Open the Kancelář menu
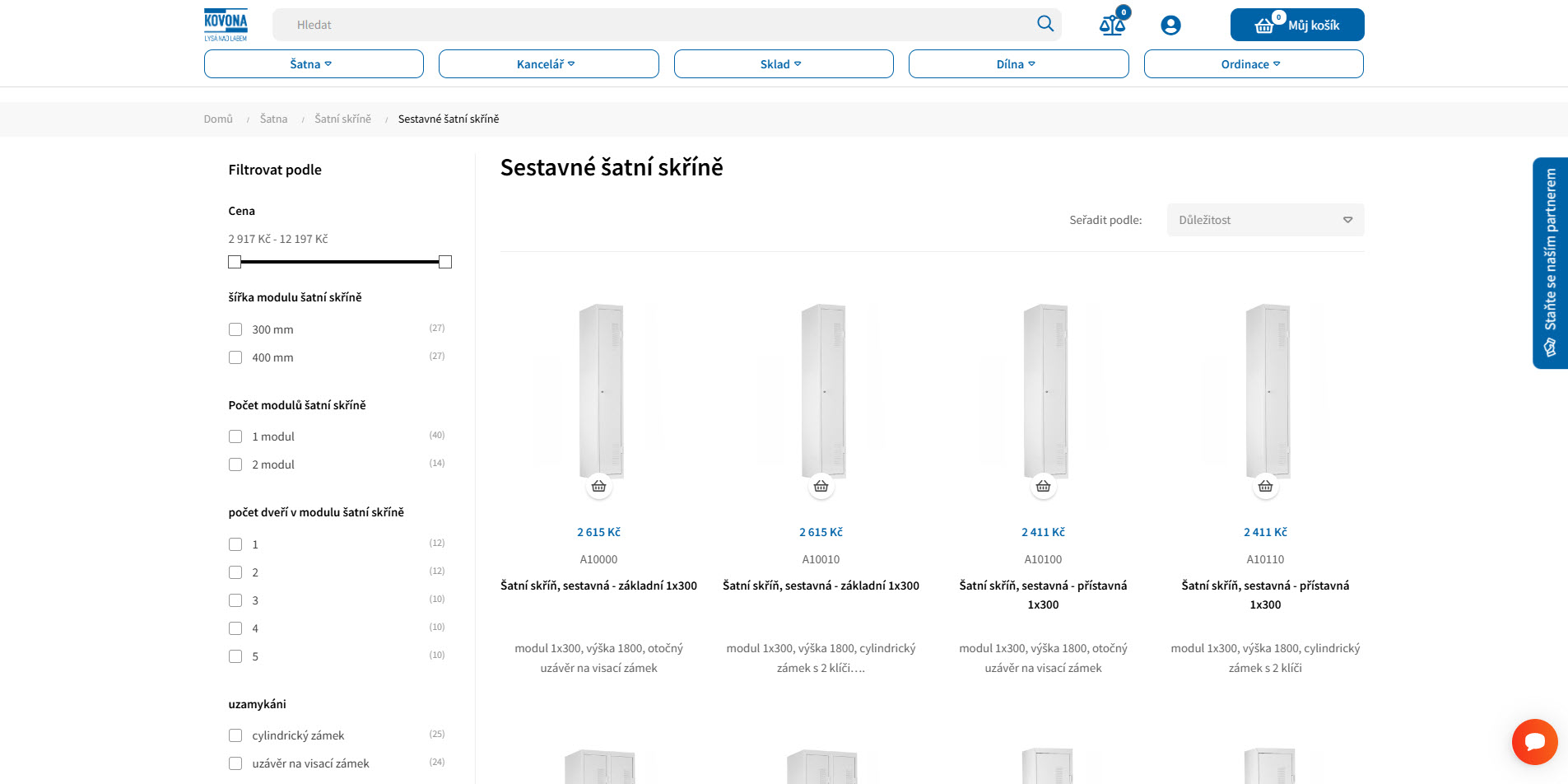Screen dimensions: 1568x784 pos(548,64)
